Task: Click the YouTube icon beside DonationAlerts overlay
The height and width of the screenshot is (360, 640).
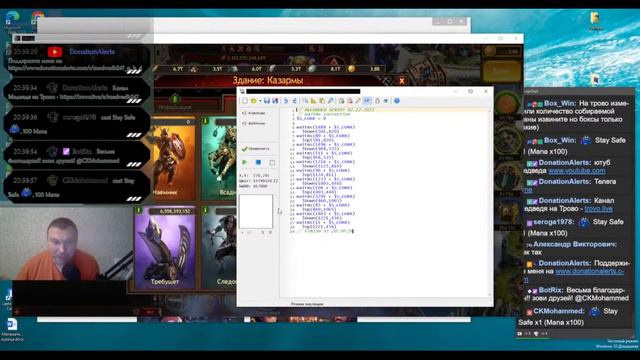Action: pyautogui.click(x=55, y=52)
